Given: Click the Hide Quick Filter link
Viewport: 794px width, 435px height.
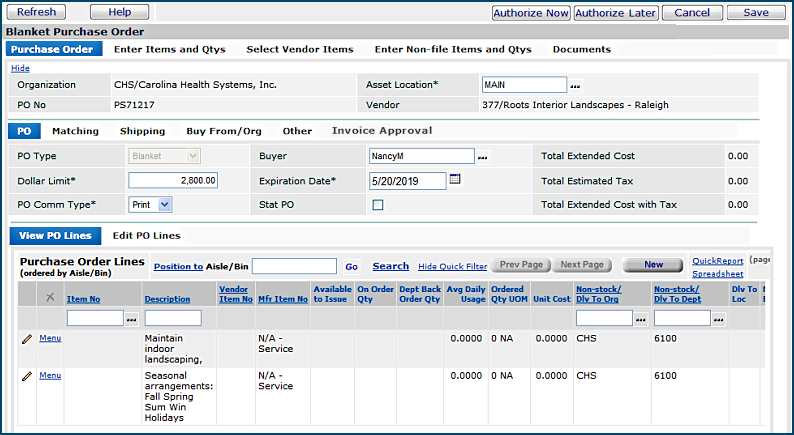Looking at the screenshot, I should click(450, 266).
